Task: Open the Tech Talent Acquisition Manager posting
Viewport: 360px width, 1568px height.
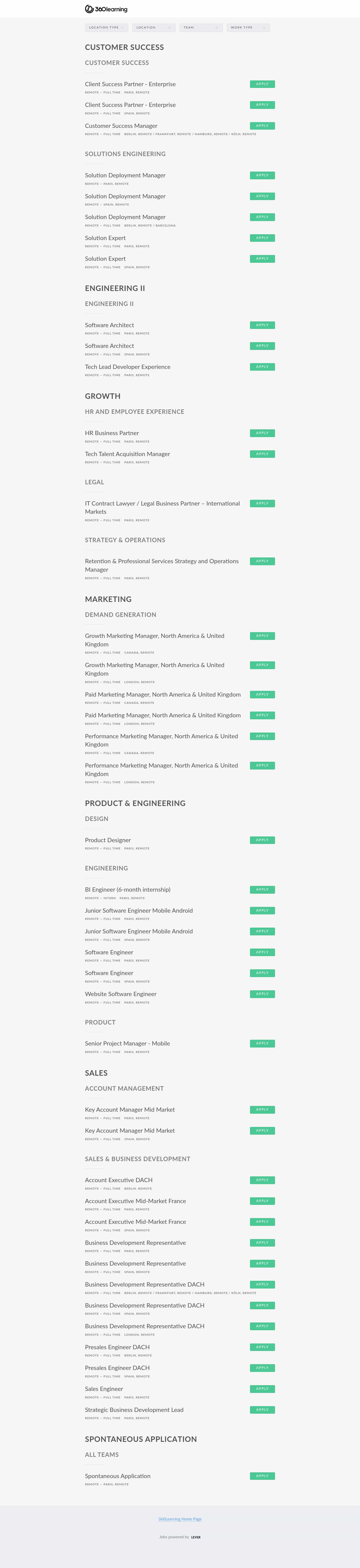Action: pos(127,454)
